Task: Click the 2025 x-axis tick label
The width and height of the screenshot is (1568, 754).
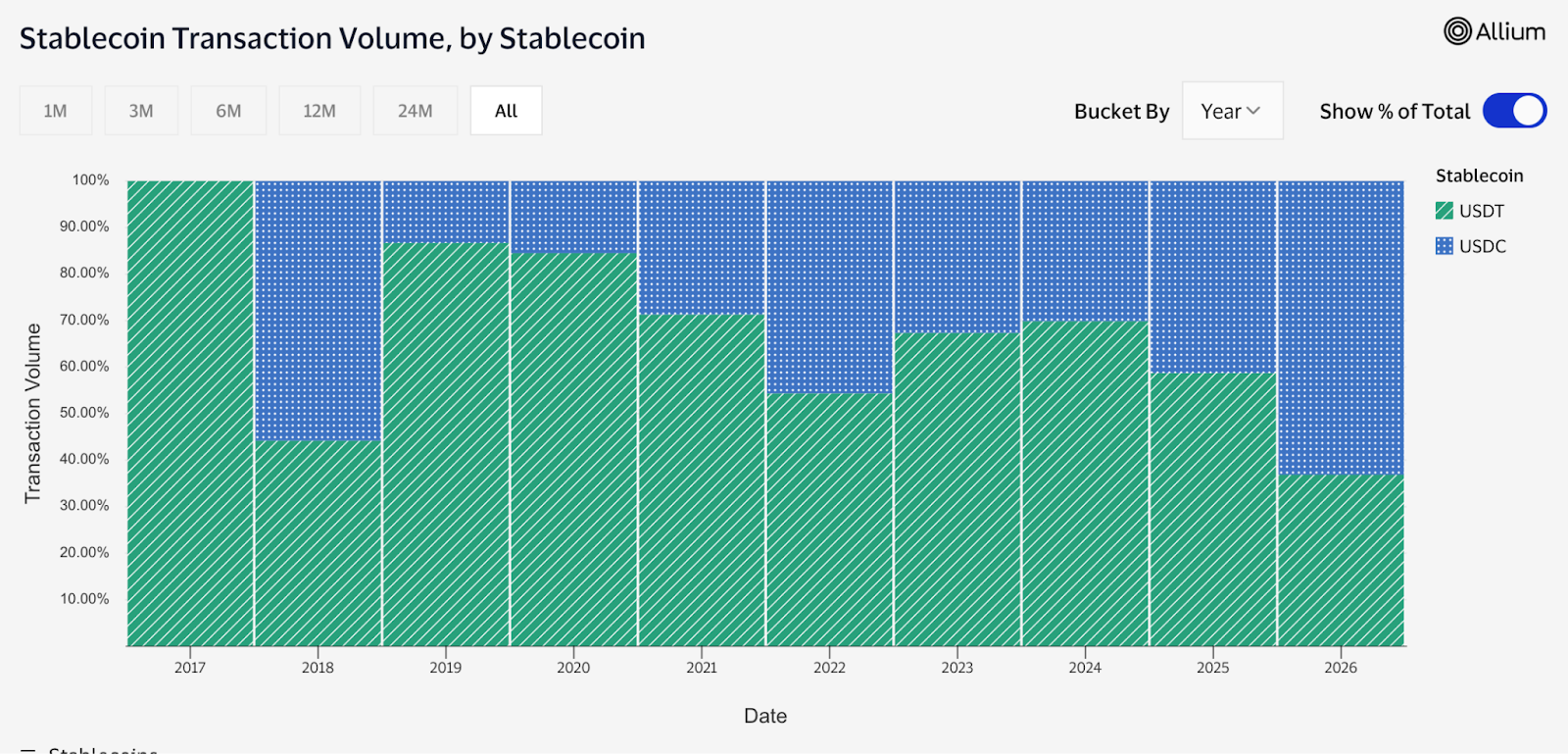Action: (x=1212, y=668)
